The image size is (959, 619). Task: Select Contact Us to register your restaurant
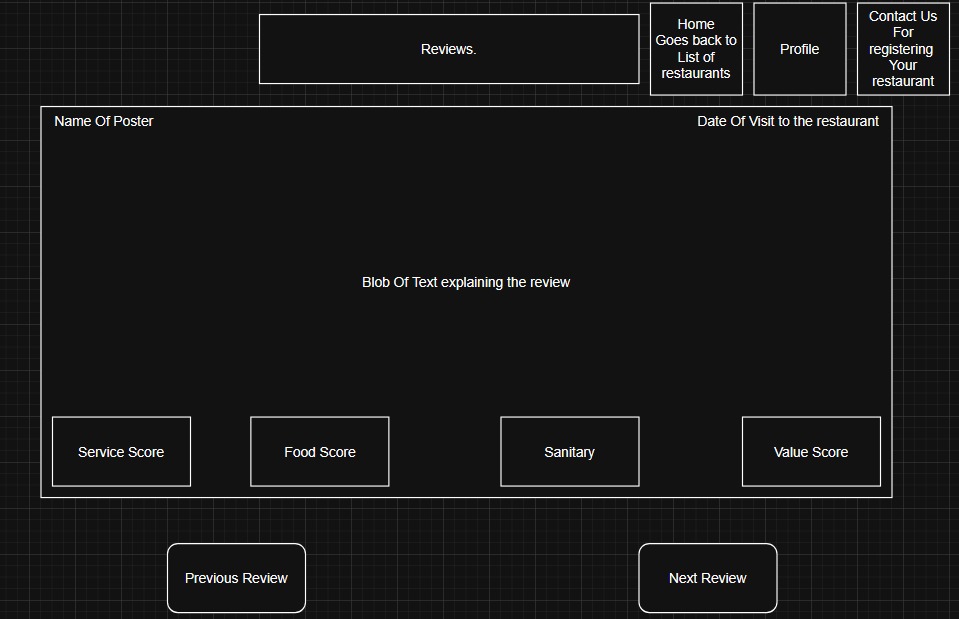coord(901,48)
